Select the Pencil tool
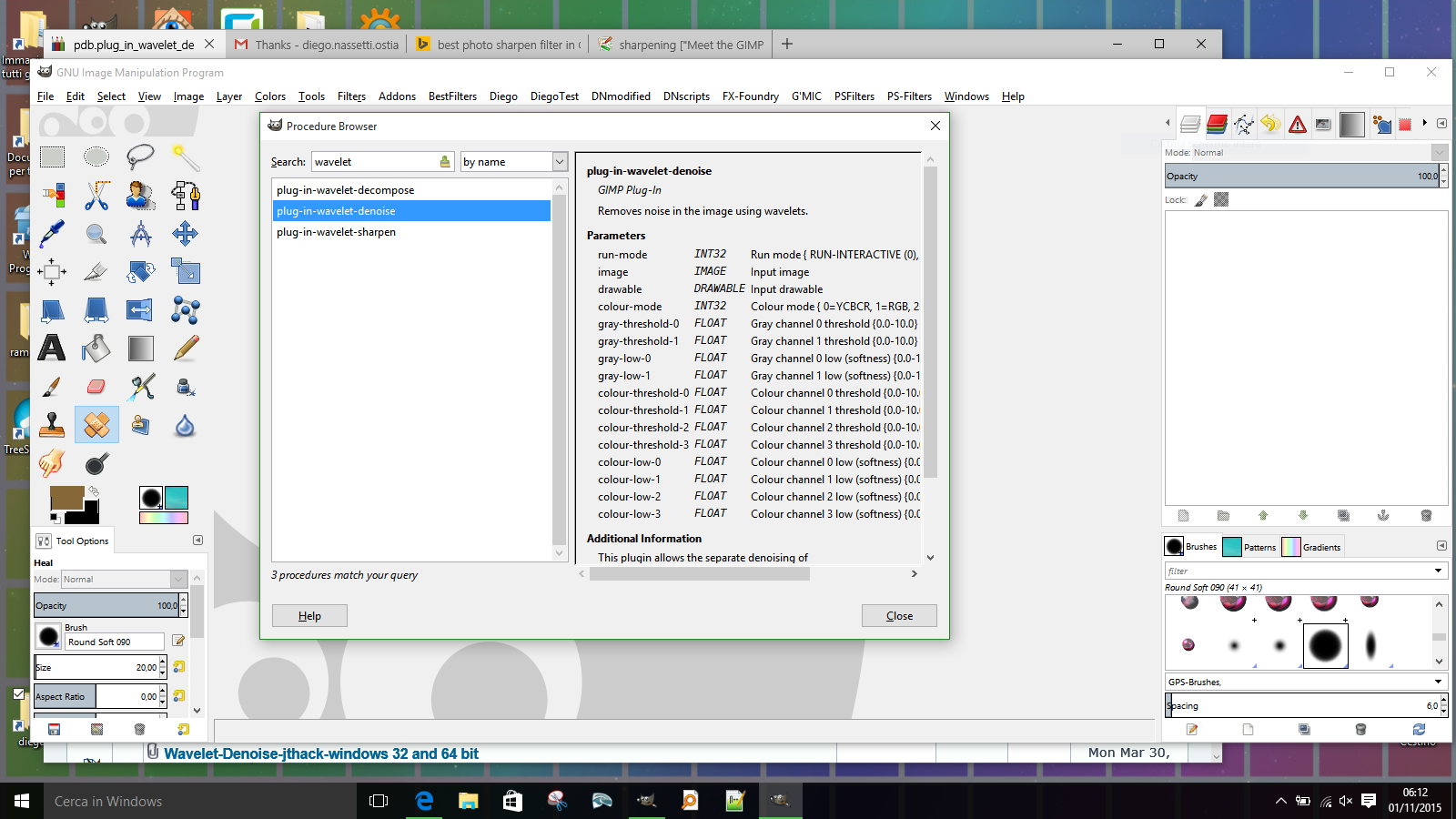 [185, 348]
